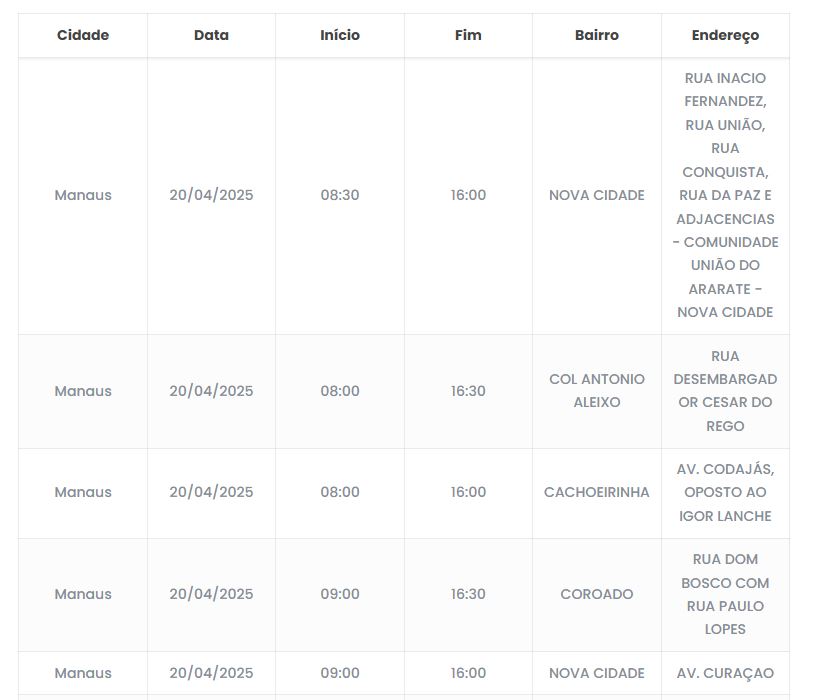Select the COROADO neighborhood cell
822x700 pixels.
(597, 594)
